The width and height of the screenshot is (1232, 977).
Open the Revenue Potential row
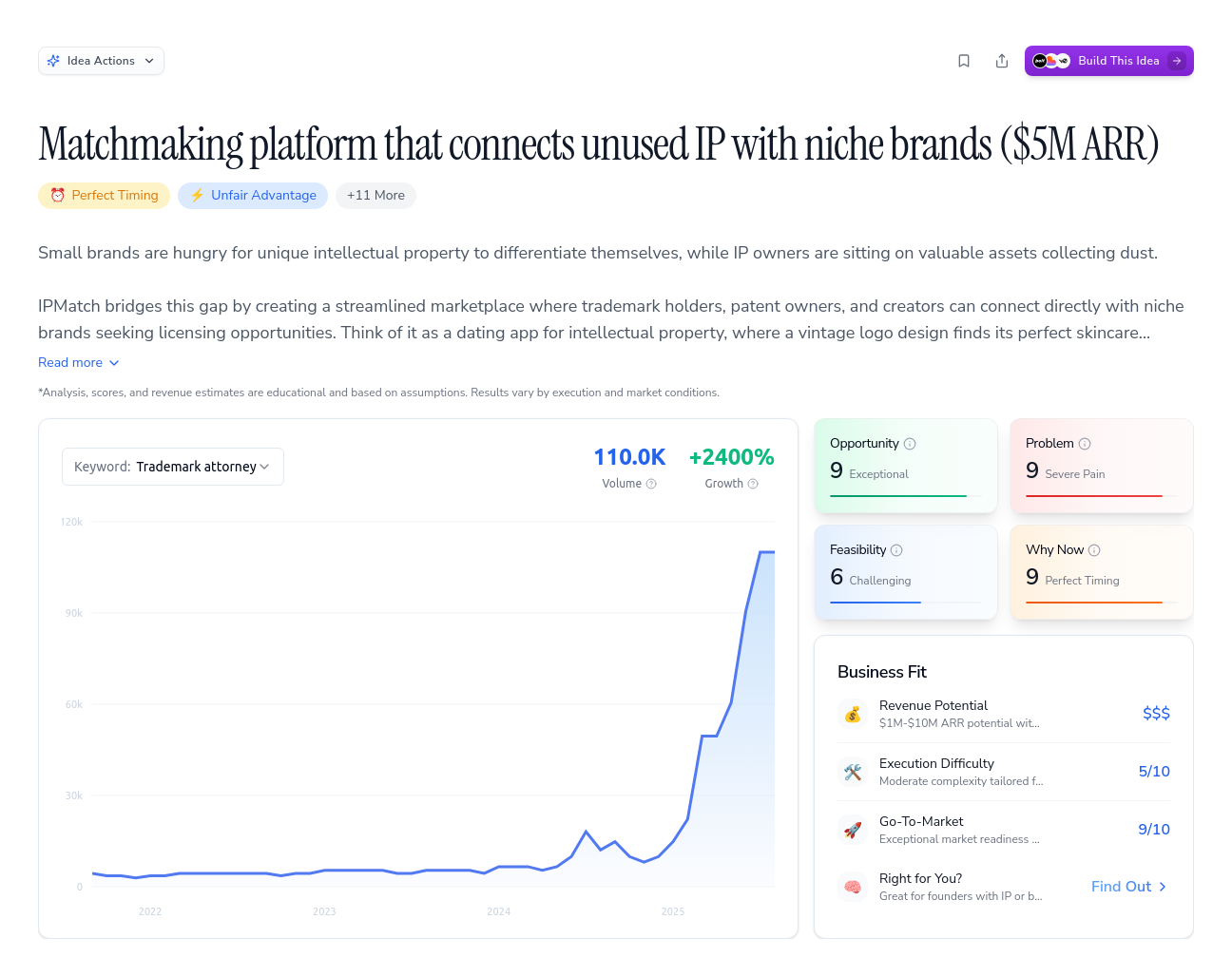1003,714
